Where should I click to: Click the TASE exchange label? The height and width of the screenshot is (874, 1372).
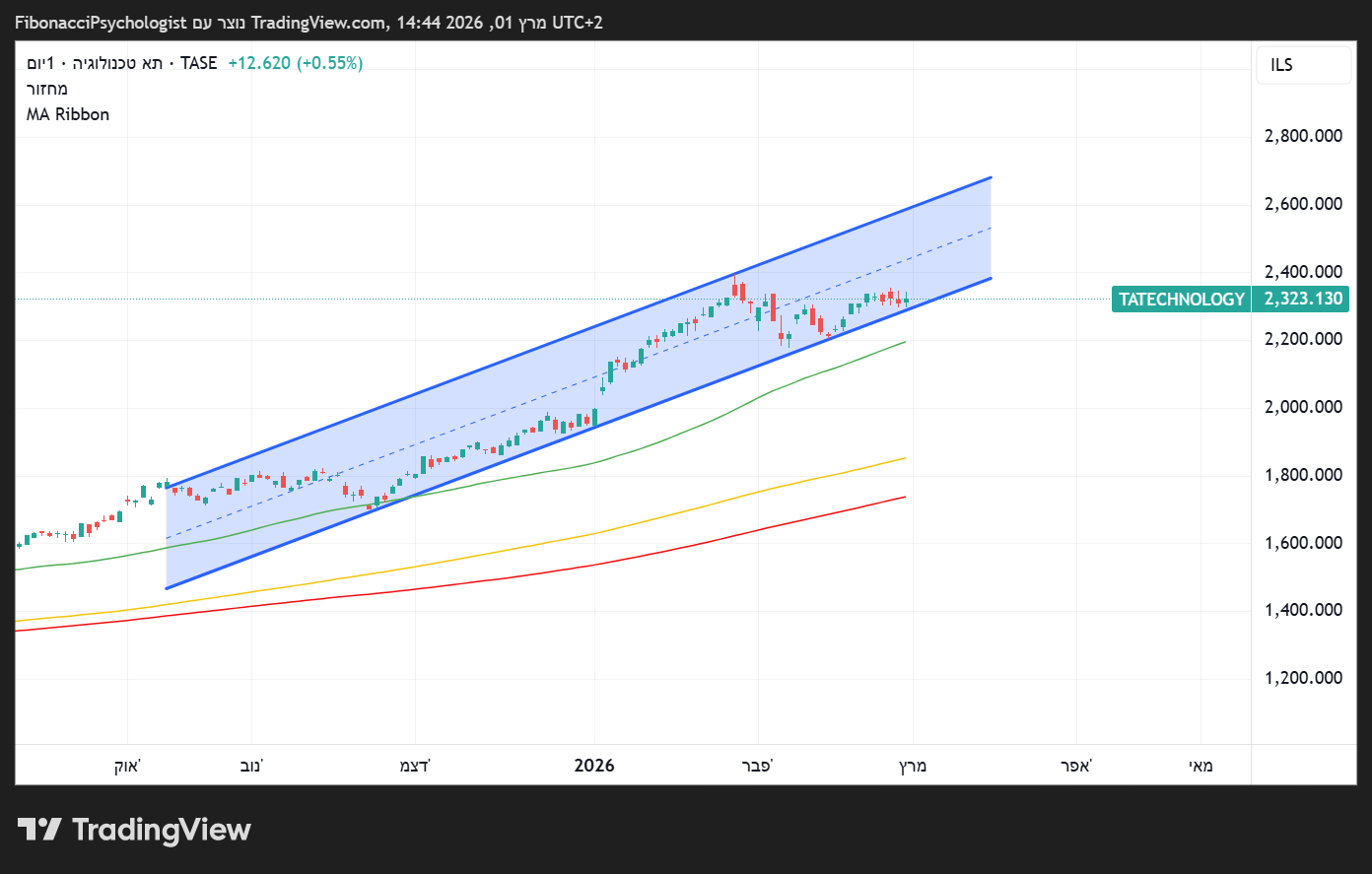tap(198, 63)
